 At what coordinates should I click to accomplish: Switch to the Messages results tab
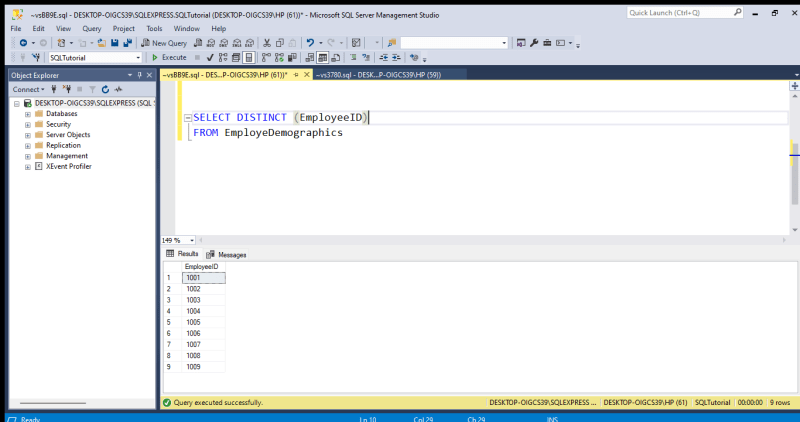[226, 255]
